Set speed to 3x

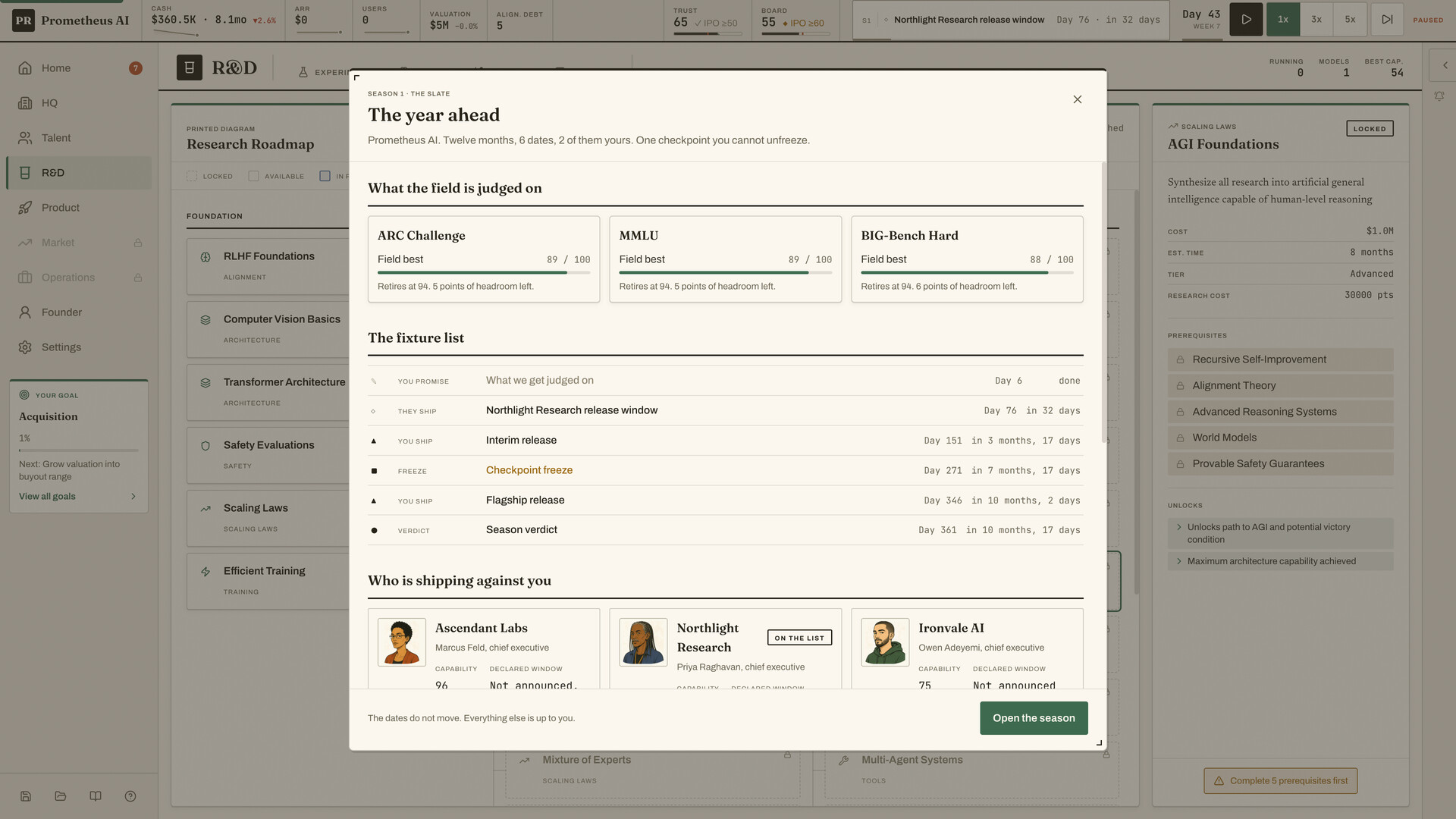tap(1316, 20)
